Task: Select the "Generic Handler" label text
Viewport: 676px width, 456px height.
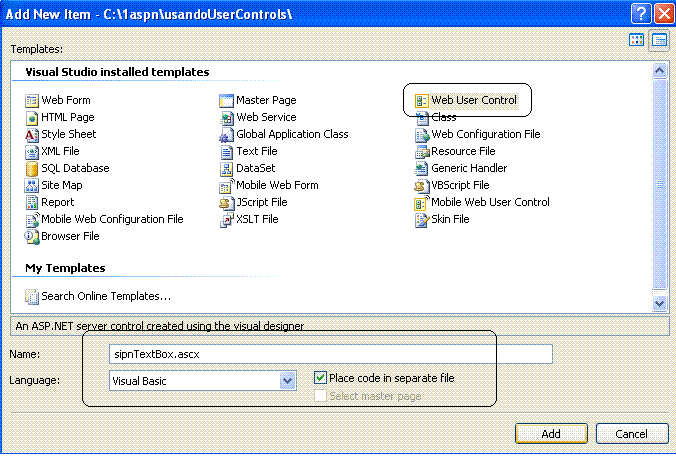Action: coord(469,168)
